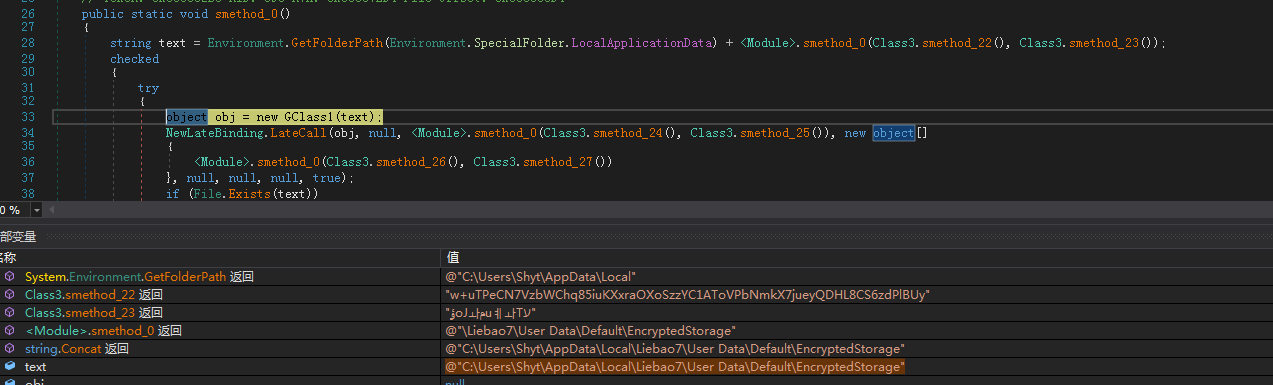This screenshot has height=385, width=1273.
Task: Click the checked keyword on line 29
Action: pyautogui.click(x=134, y=59)
